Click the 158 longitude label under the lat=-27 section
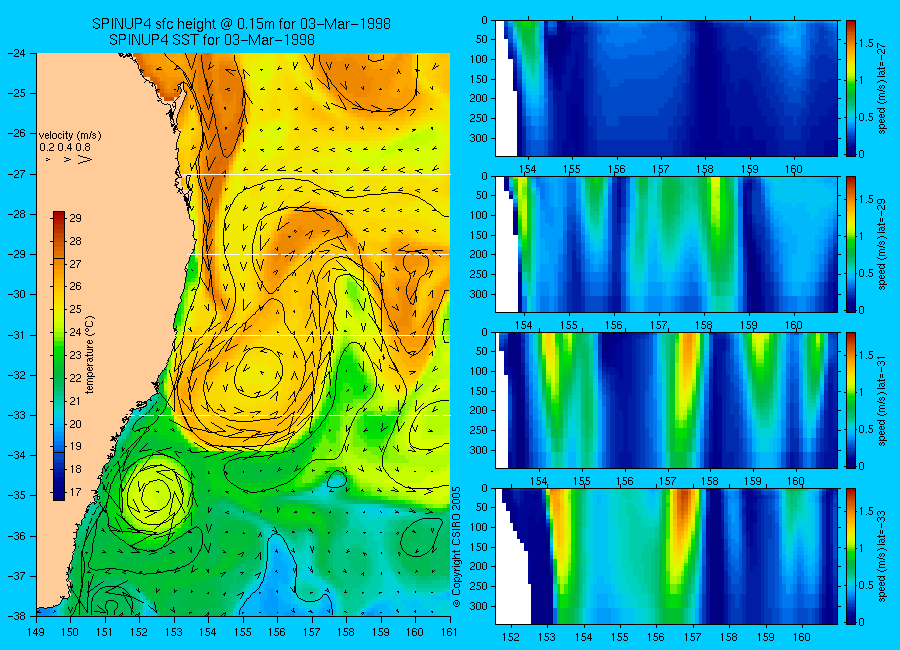 click(705, 169)
